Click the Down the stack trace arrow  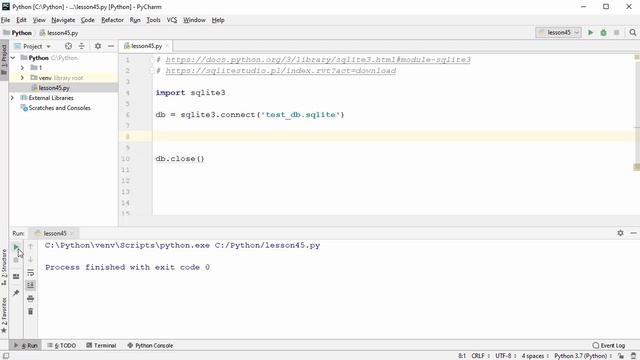(30, 260)
